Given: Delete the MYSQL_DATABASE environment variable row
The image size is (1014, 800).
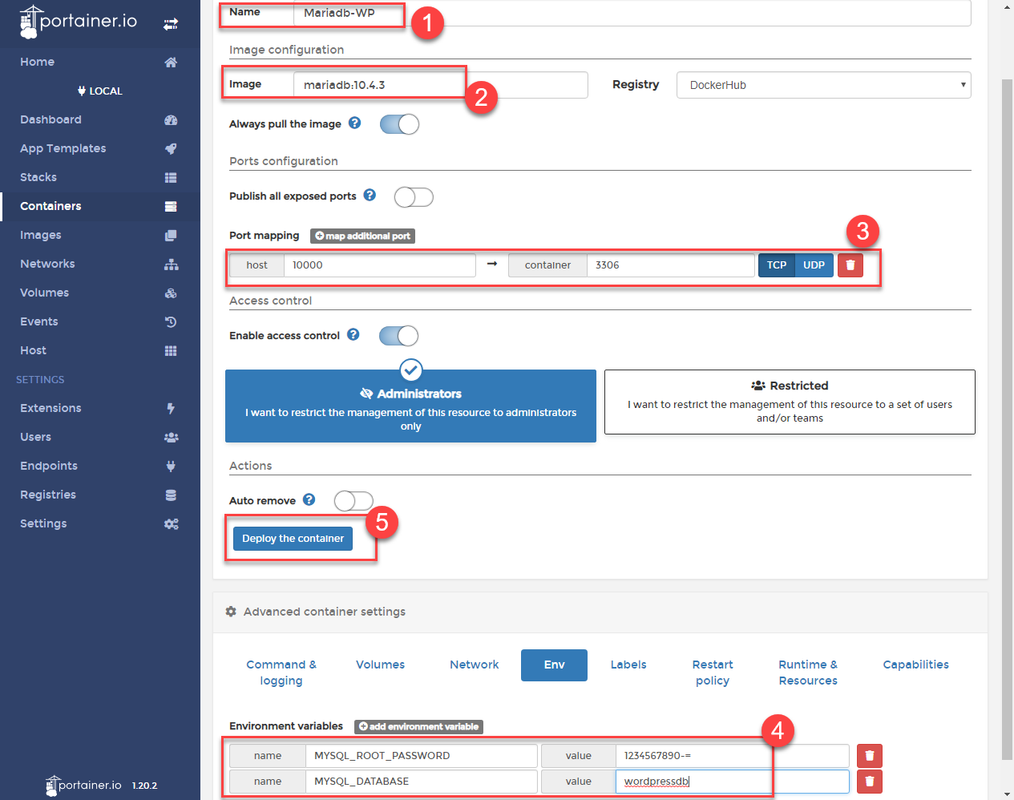Looking at the screenshot, I should pos(870,781).
